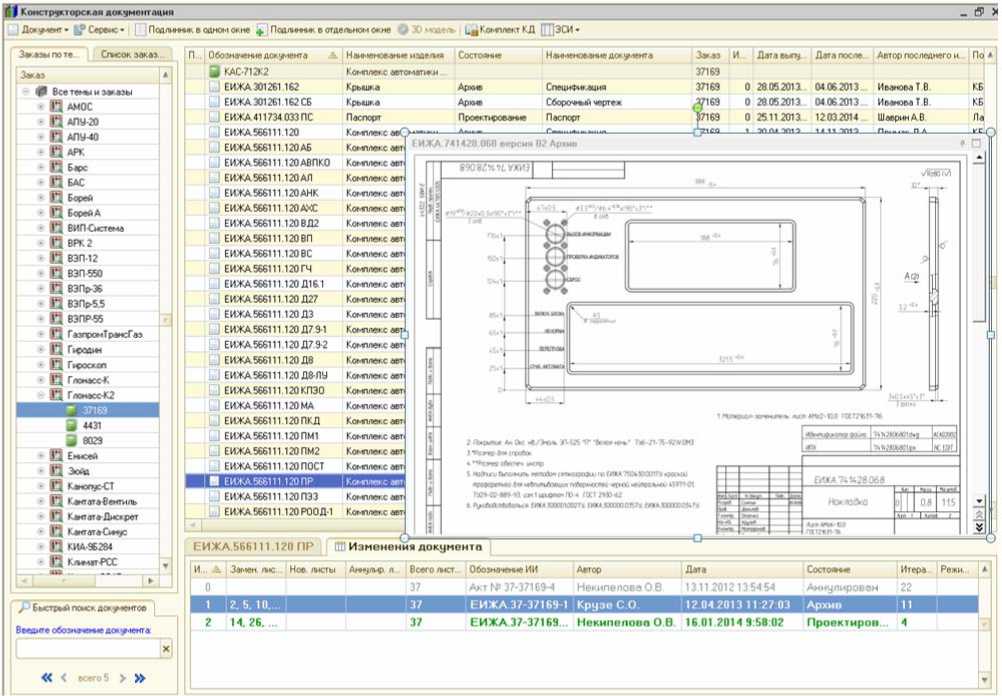Click KAC-712K2 green document icon

215,72
